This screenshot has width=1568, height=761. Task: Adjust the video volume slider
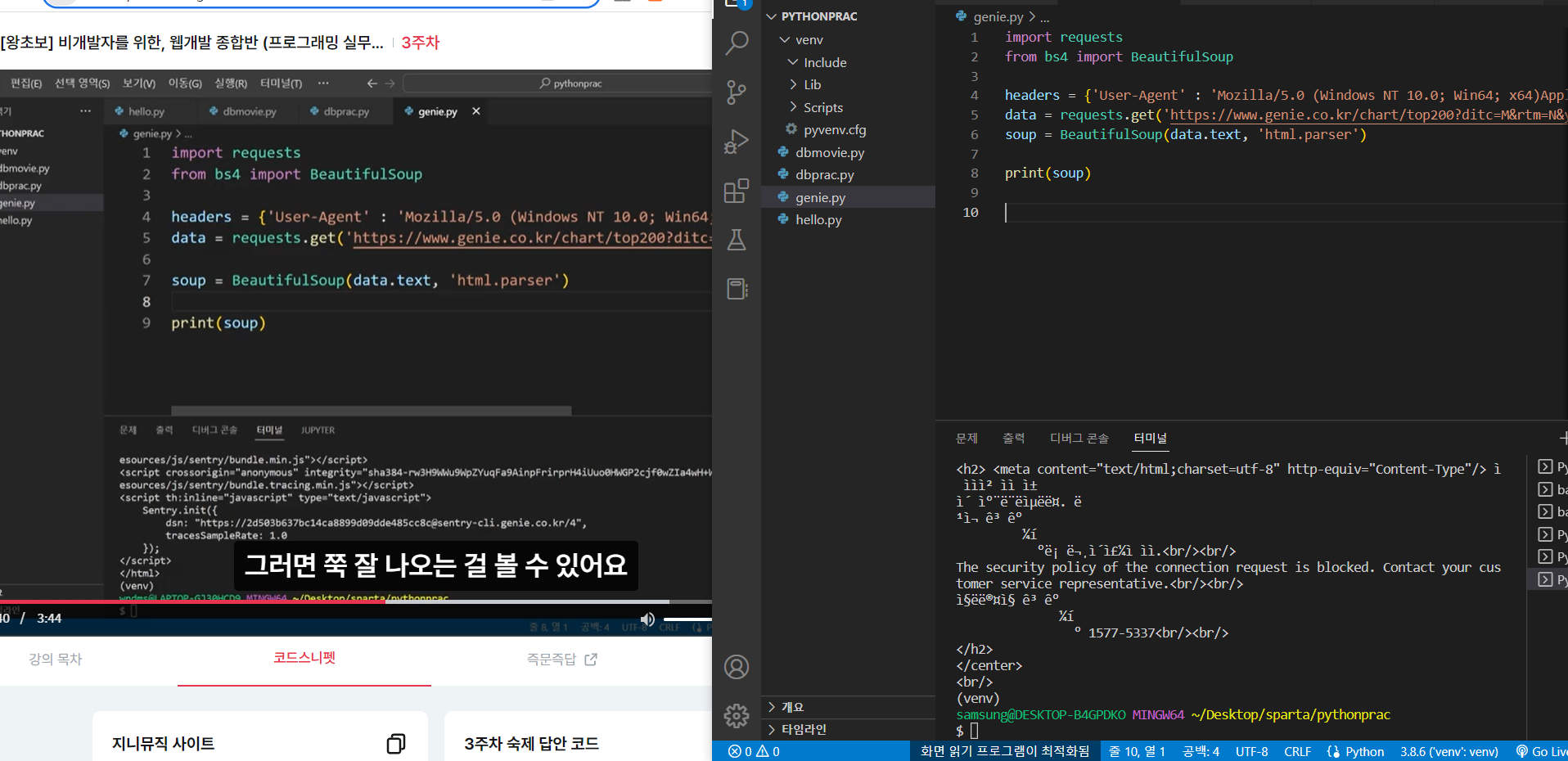(687, 619)
